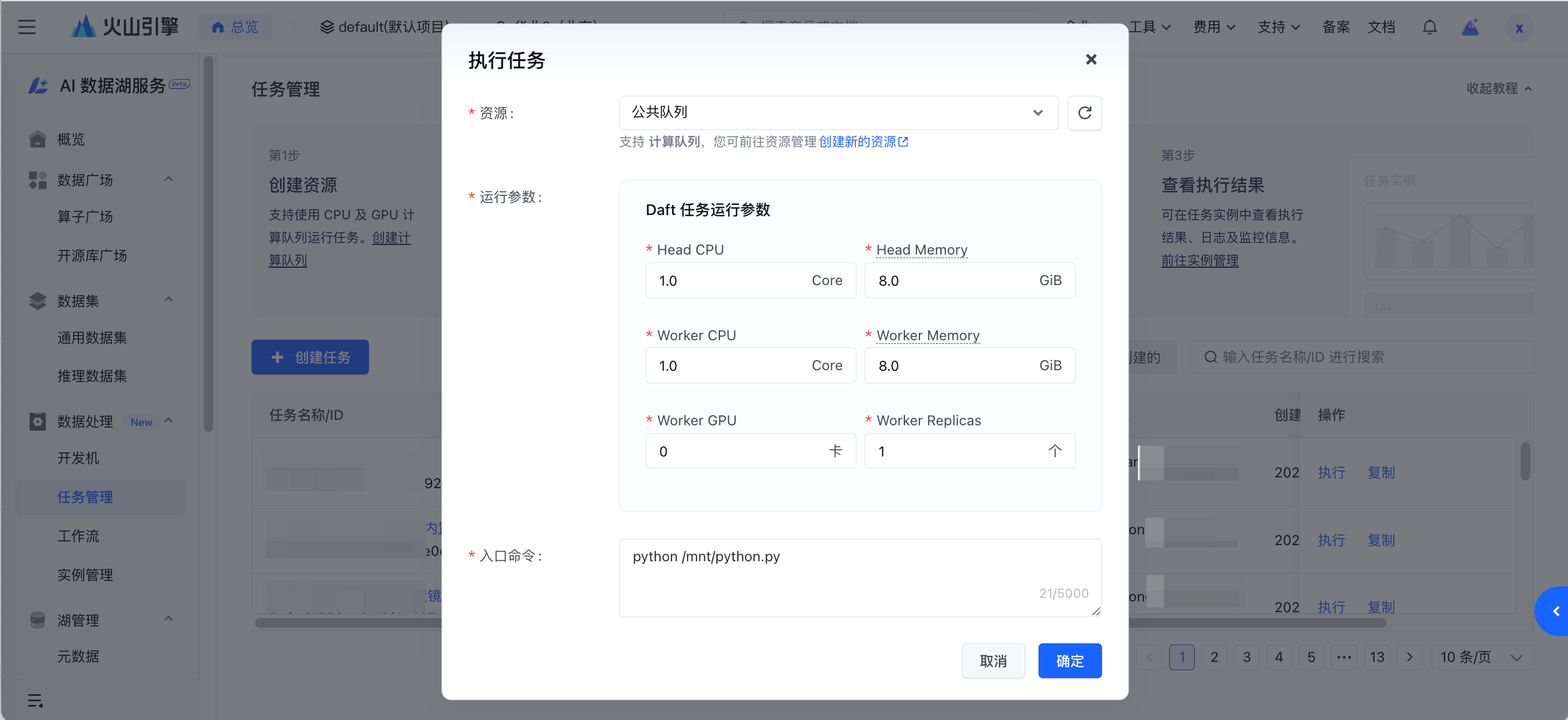
Task: Click the notification bell icon
Action: point(1429,28)
